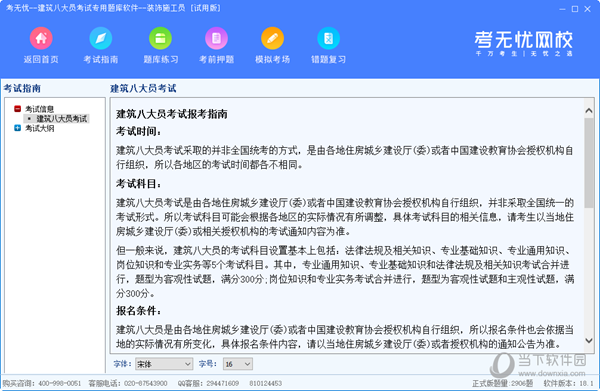This screenshot has height=391, width=600.
Task: Click the content scrollbar up arrow
Action: pyautogui.click(x=589, y=111)
